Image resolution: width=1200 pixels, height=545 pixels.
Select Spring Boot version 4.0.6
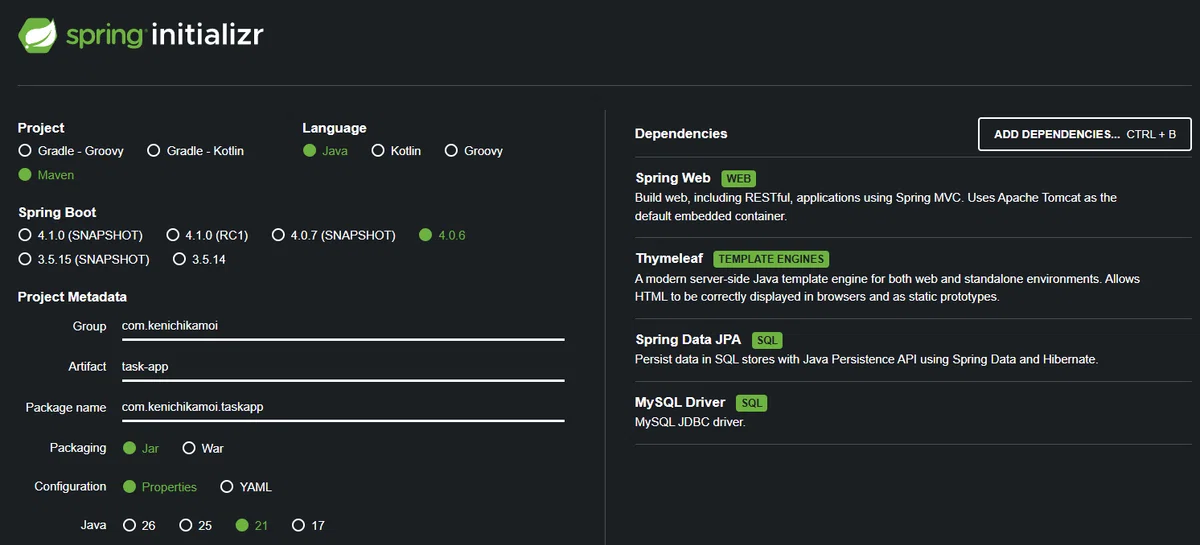click(442, 235)
